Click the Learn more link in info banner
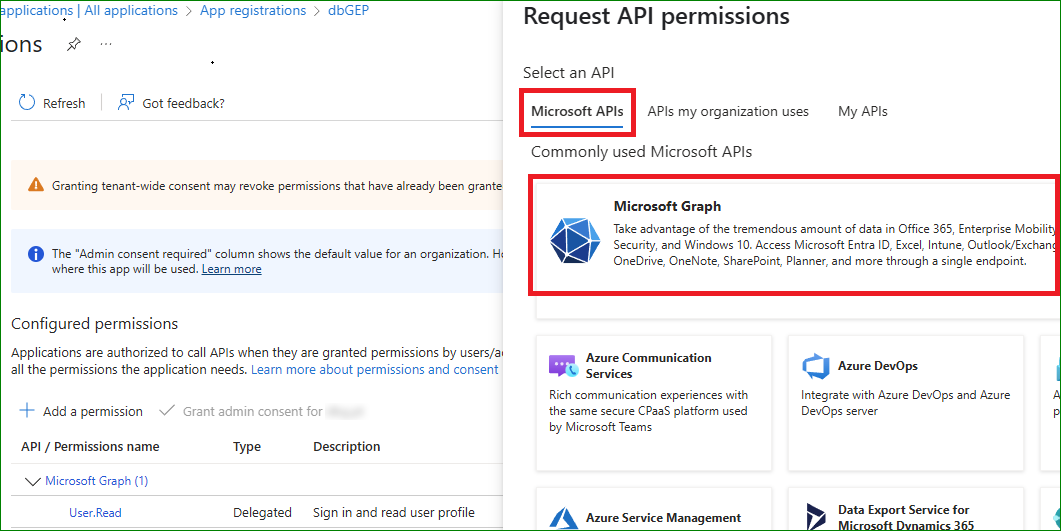1061x531 pixels. tap(231, 269)
